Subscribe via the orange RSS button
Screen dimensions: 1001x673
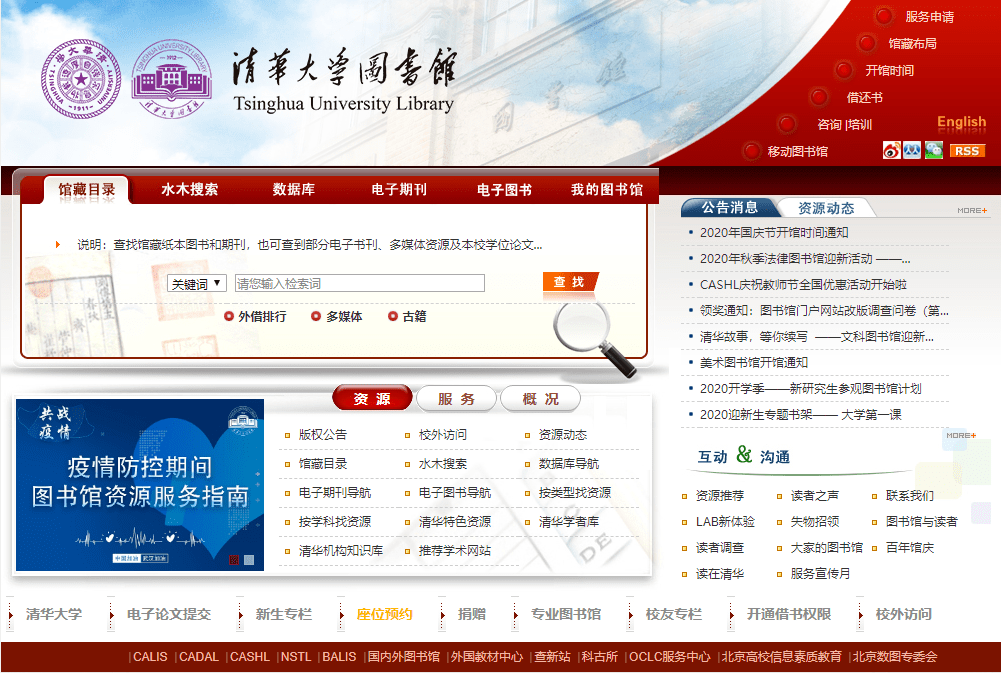967,151
